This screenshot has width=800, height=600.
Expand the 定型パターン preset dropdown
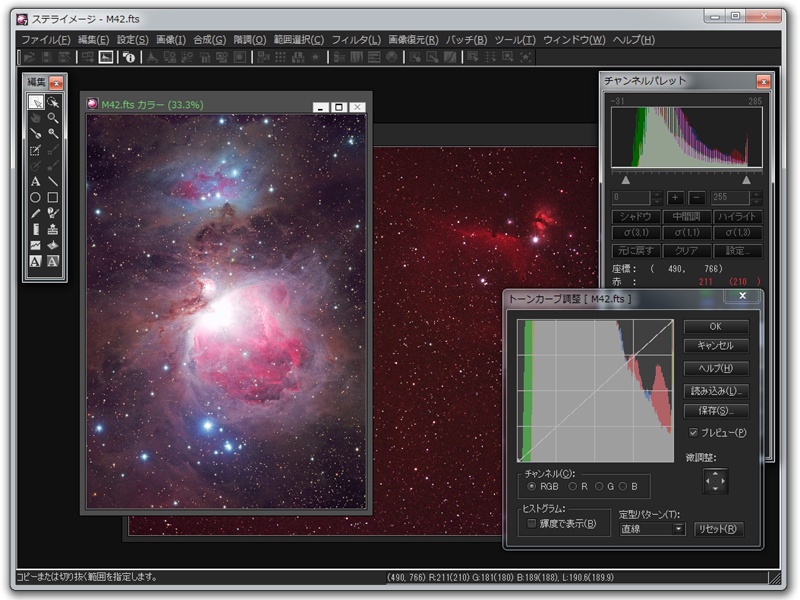(x=679, y=529)
